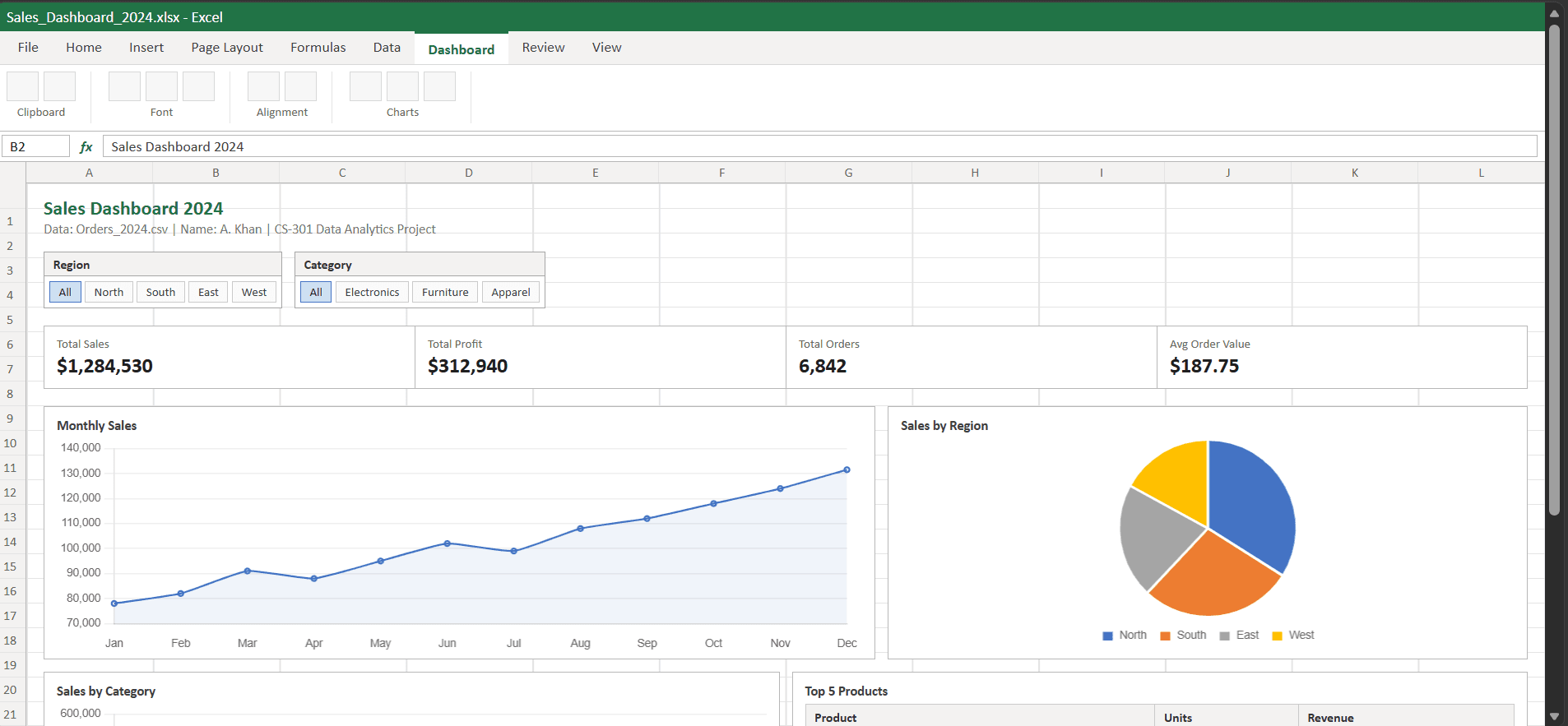Image resolution: width=1568 pixels, height=726 pixels.
Task: Select column G header
Action: coord(848,173)
